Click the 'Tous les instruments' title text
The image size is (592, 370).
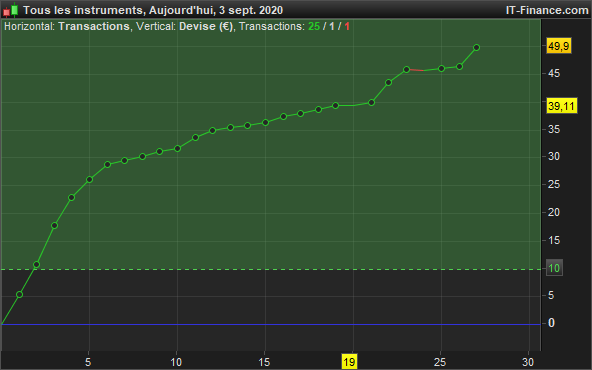point(83,10)
